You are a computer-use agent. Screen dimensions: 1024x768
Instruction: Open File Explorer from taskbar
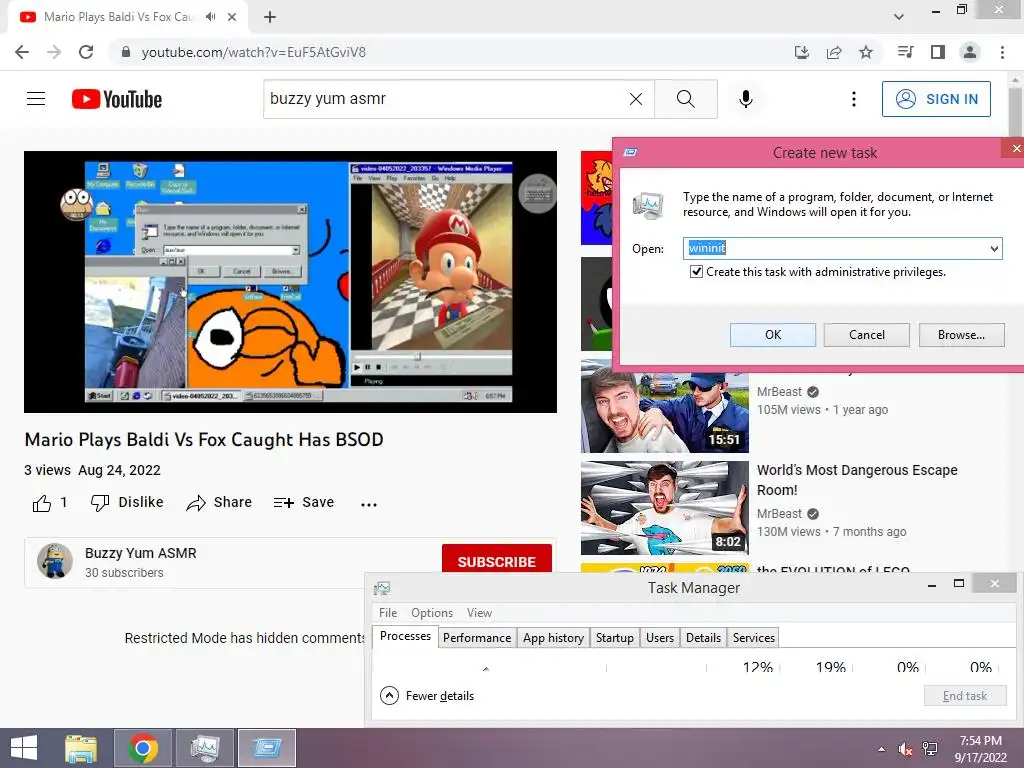81,748
